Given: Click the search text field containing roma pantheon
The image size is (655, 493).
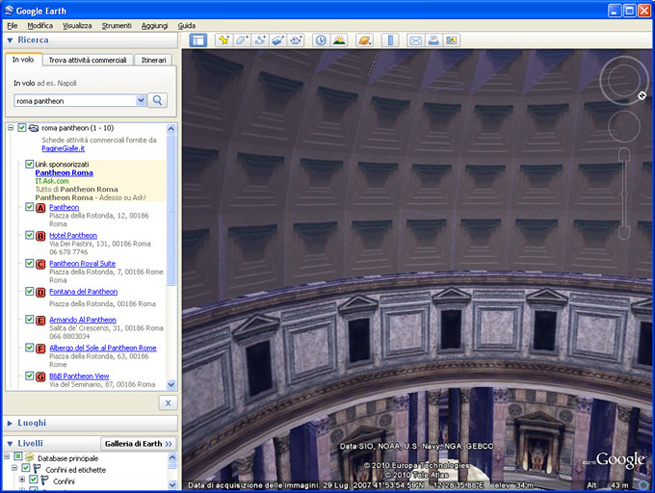Looking at the screenshot, I should pyautogui.click(x=76, y=101).
